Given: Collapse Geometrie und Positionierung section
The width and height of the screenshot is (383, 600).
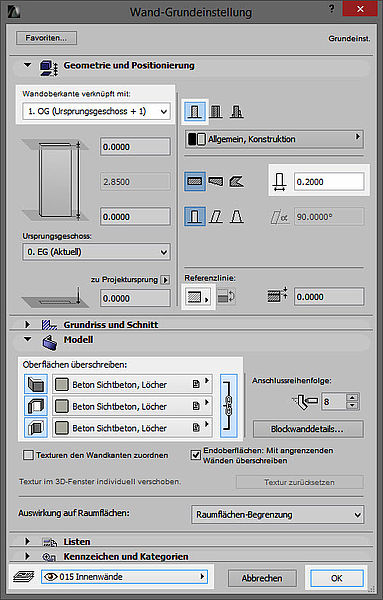Looking at the screenshot, I should [28, 65].
